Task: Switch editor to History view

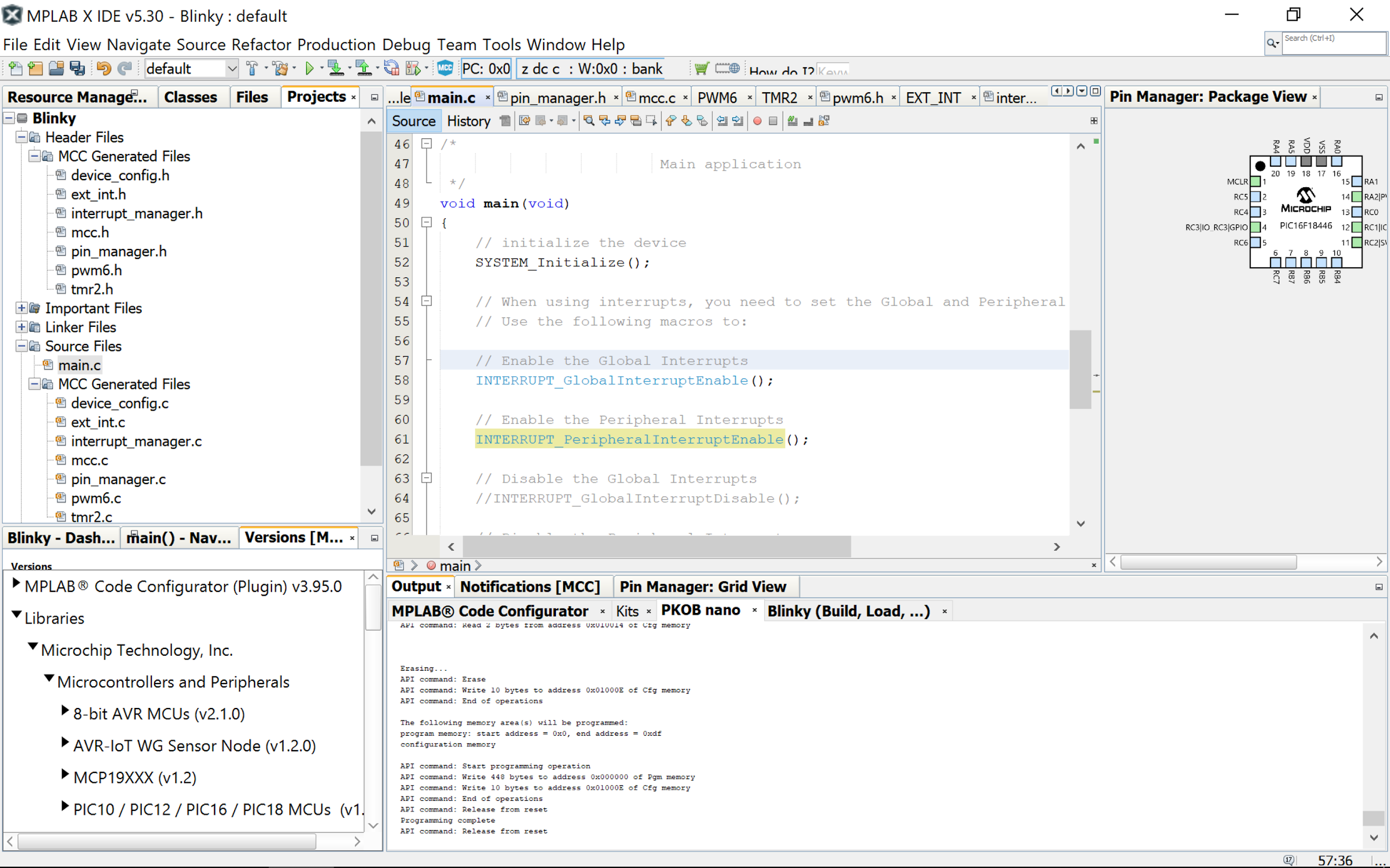Action: click(469, 121)
